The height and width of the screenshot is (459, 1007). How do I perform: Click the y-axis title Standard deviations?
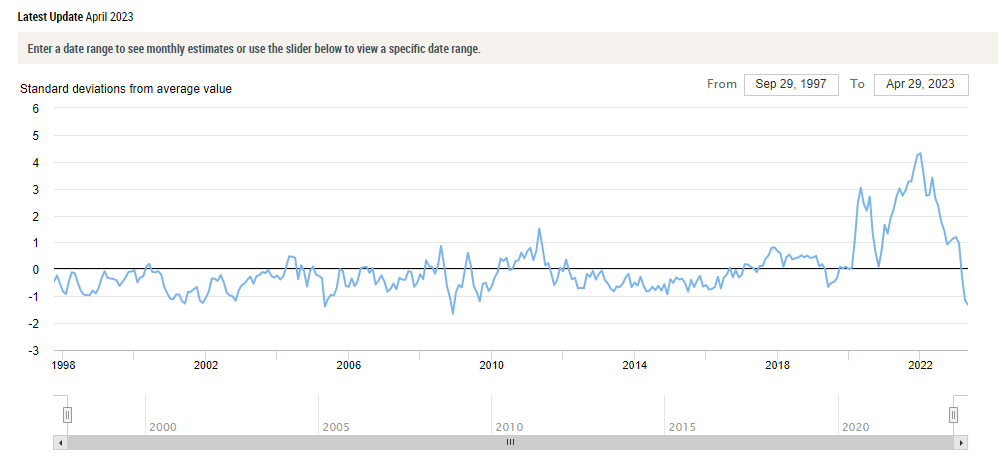(x=126, y=89)
